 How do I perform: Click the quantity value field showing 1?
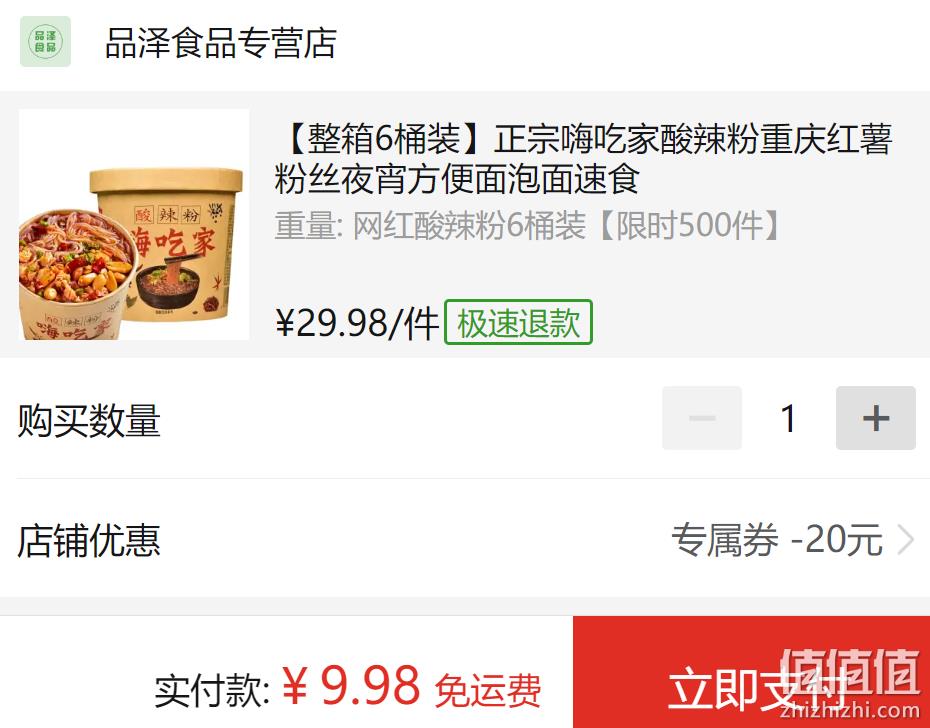coord(788,418)
